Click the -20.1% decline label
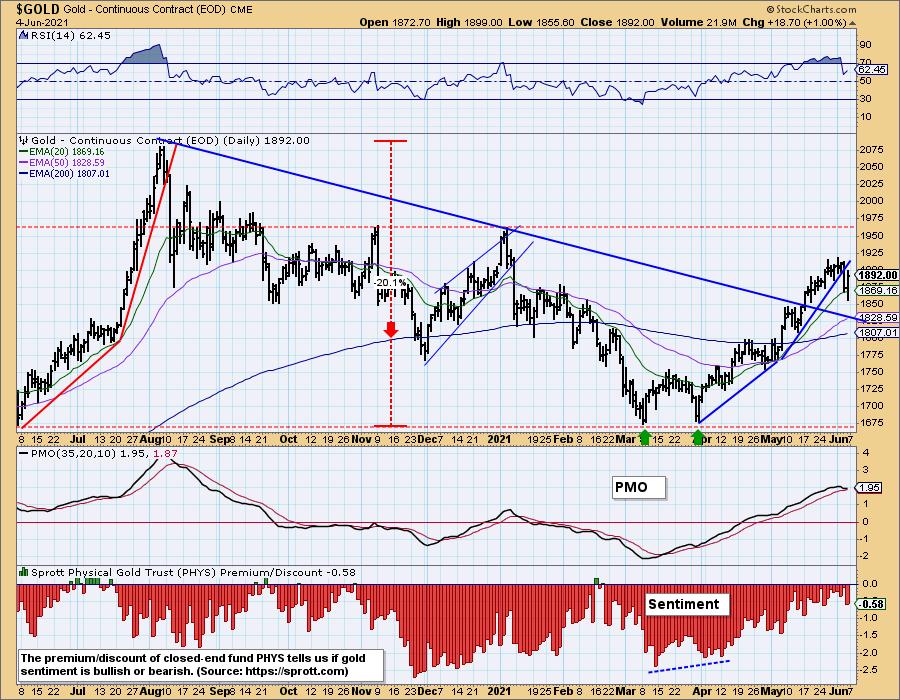Viewport: 900px width, 700px height. (388, 282)
